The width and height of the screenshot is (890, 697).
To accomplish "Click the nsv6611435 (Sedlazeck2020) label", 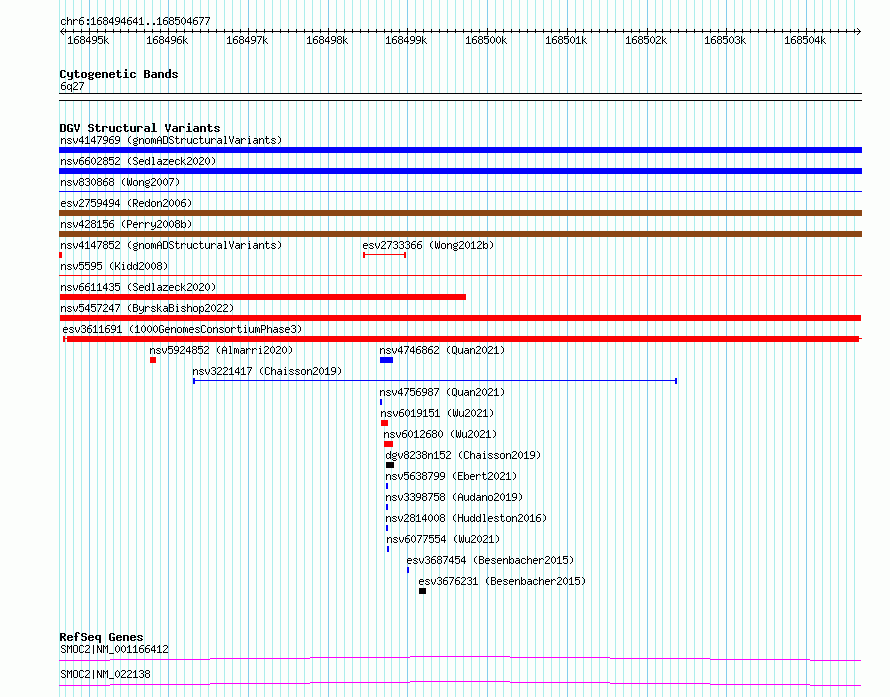I will coord(138,287).
